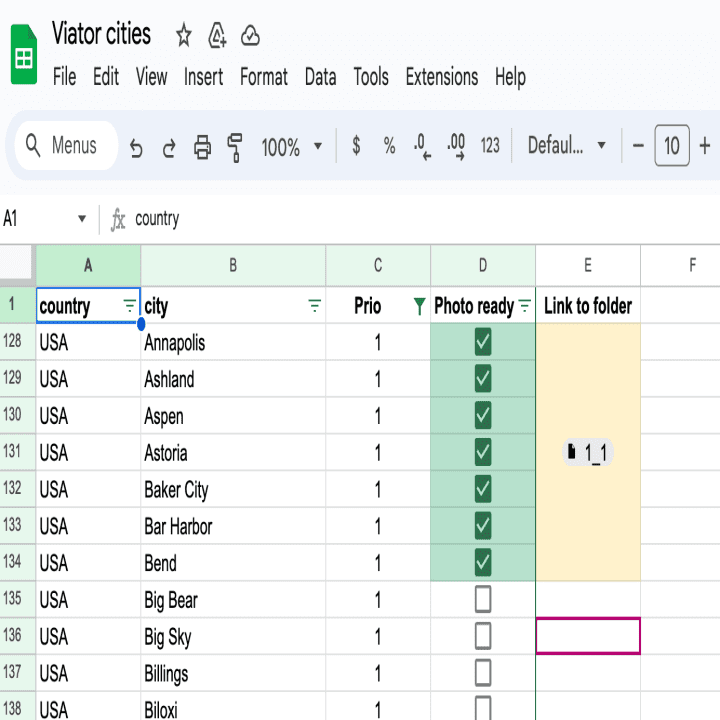Image resolution: width=720 pixels, height=720 pixels.
Task: Select the highlighted empty cell in Big Sky row
Action: [588, 636]
